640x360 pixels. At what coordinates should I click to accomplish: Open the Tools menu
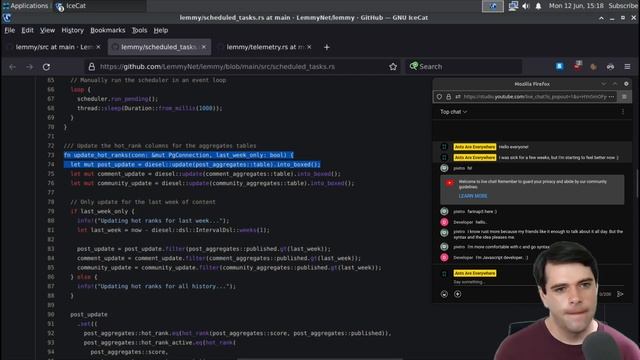point(139,30)
